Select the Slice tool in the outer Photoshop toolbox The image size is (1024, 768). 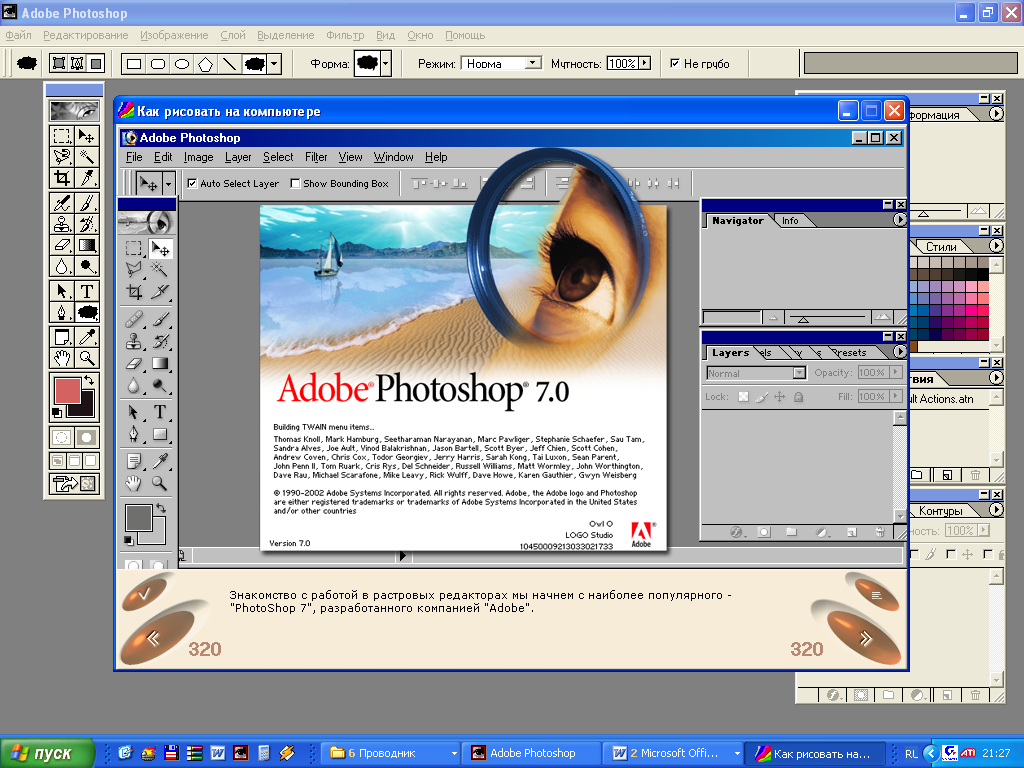pos(87,178)
